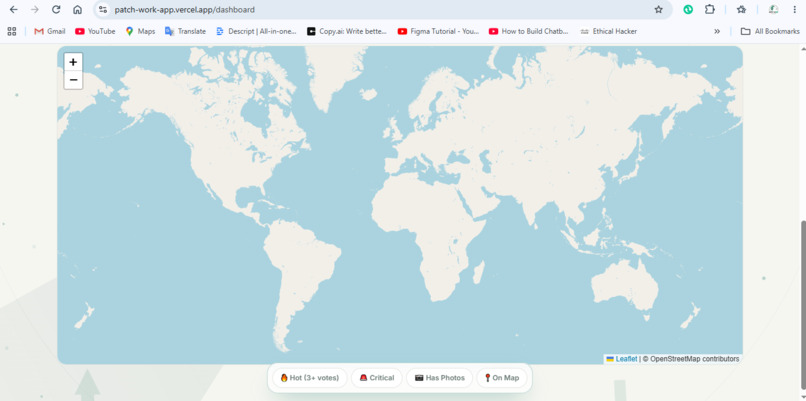This screenshot has height=401, width=806.
Task: Click OpenStreetMap contributors text
Action: (694, 359)
